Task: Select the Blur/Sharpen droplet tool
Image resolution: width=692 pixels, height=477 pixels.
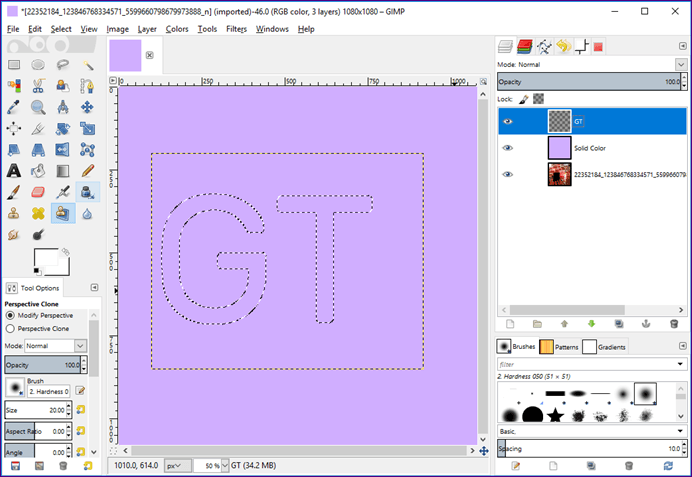Action: coord(87,214)
